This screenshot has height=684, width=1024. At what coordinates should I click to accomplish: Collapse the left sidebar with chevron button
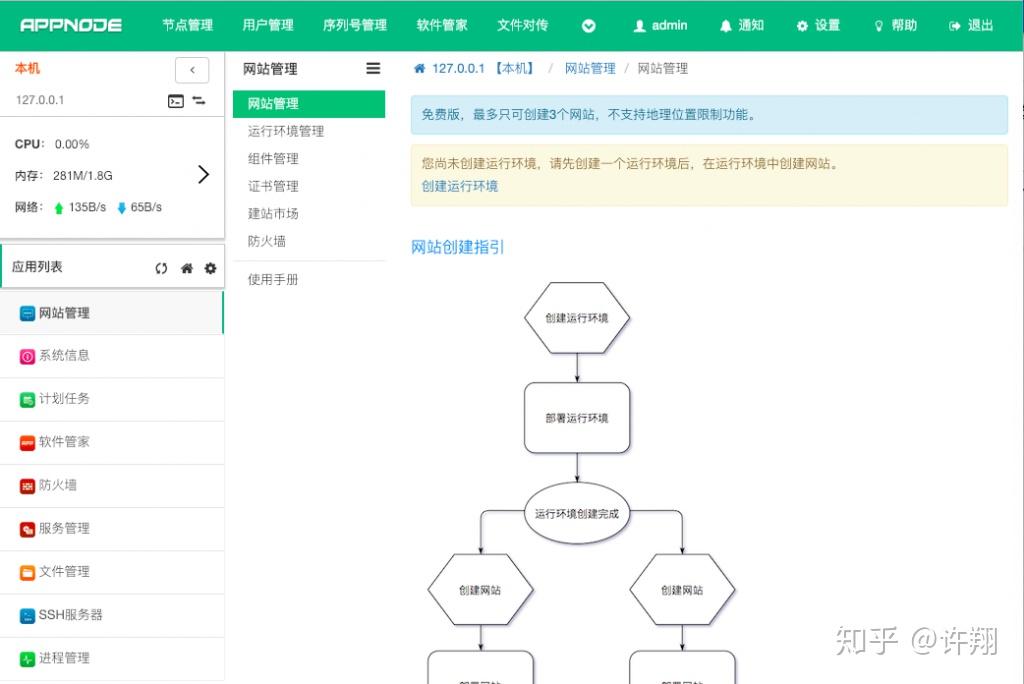click(x=192, y=70)
